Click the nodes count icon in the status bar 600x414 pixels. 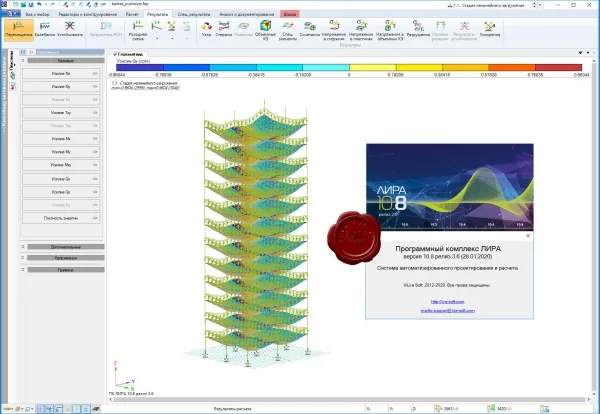coord(438,409)
